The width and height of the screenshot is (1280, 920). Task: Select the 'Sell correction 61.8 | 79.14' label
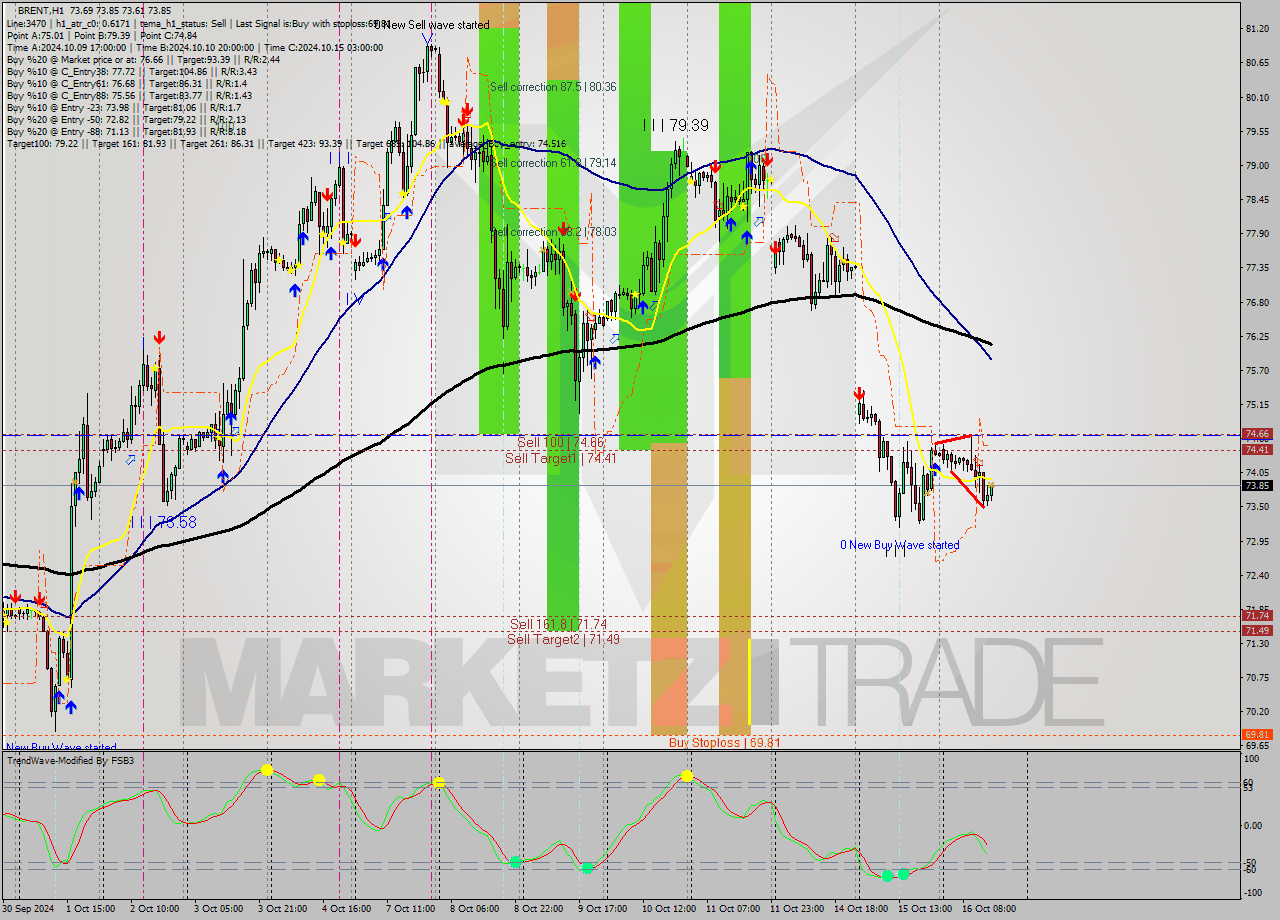(553, 163)
